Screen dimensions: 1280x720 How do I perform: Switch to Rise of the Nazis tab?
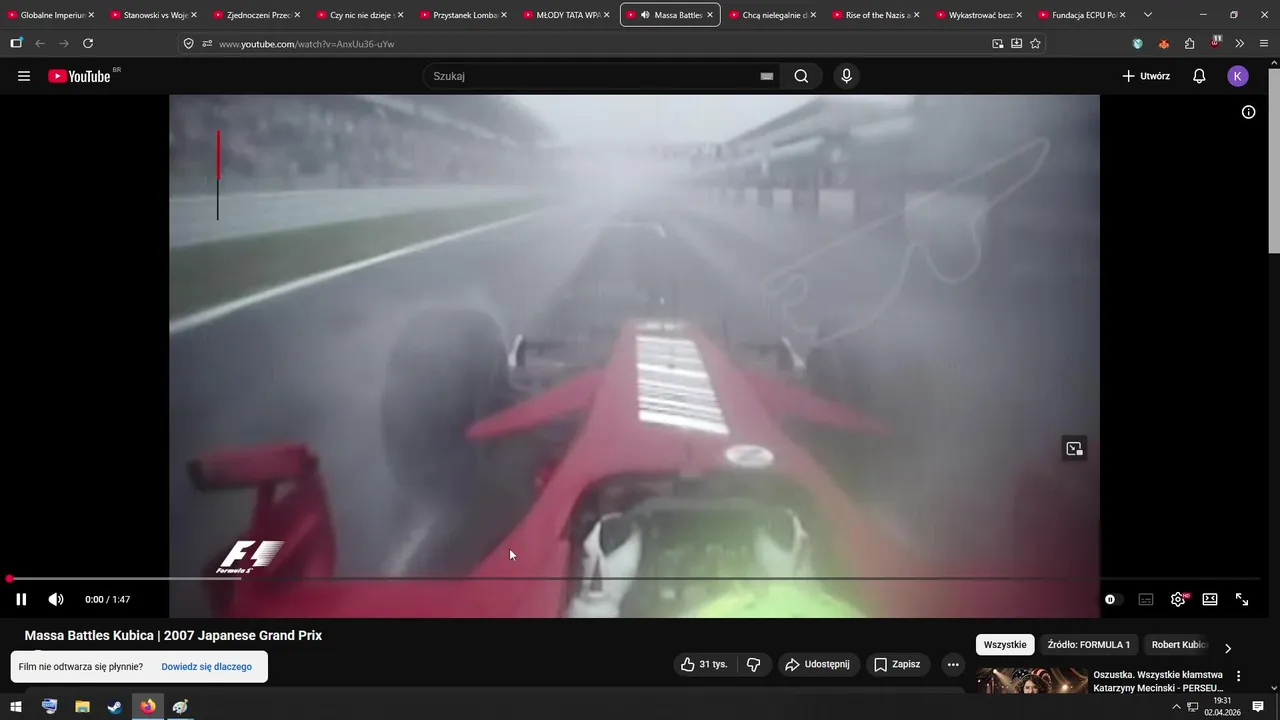877,15
